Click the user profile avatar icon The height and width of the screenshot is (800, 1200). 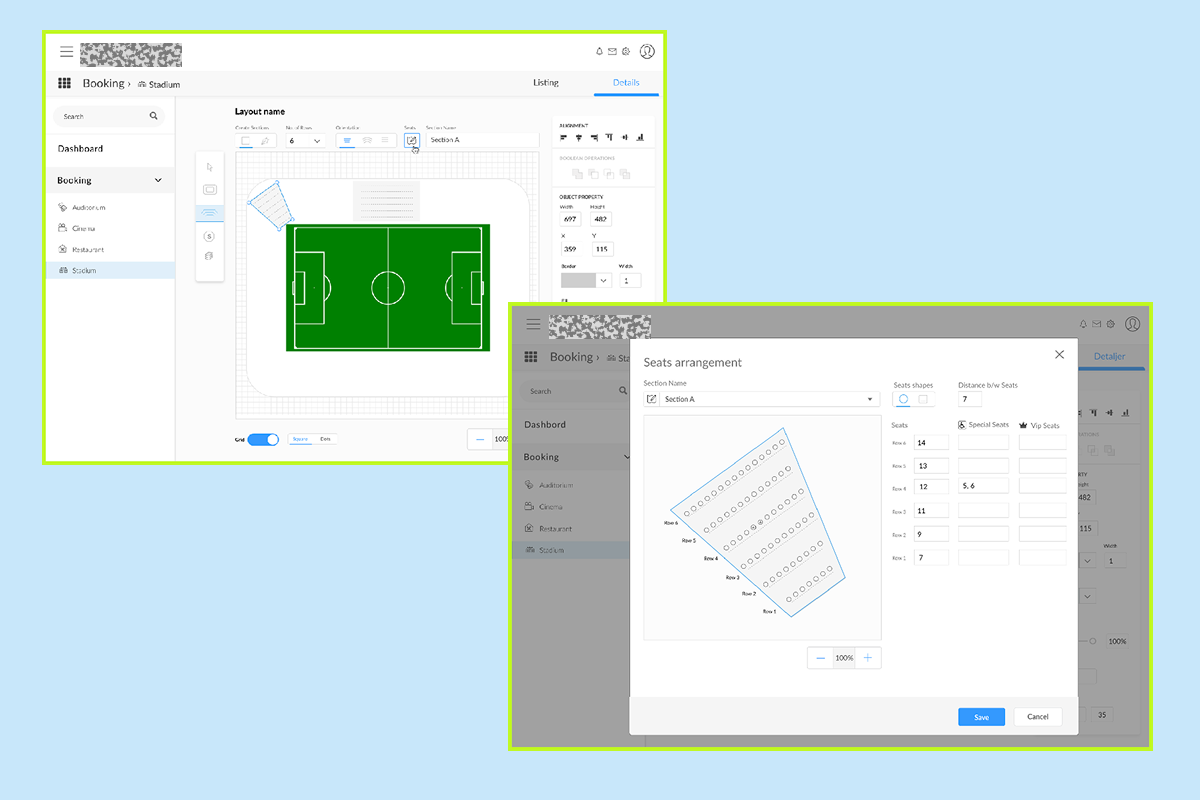click(x=647, y=51)
